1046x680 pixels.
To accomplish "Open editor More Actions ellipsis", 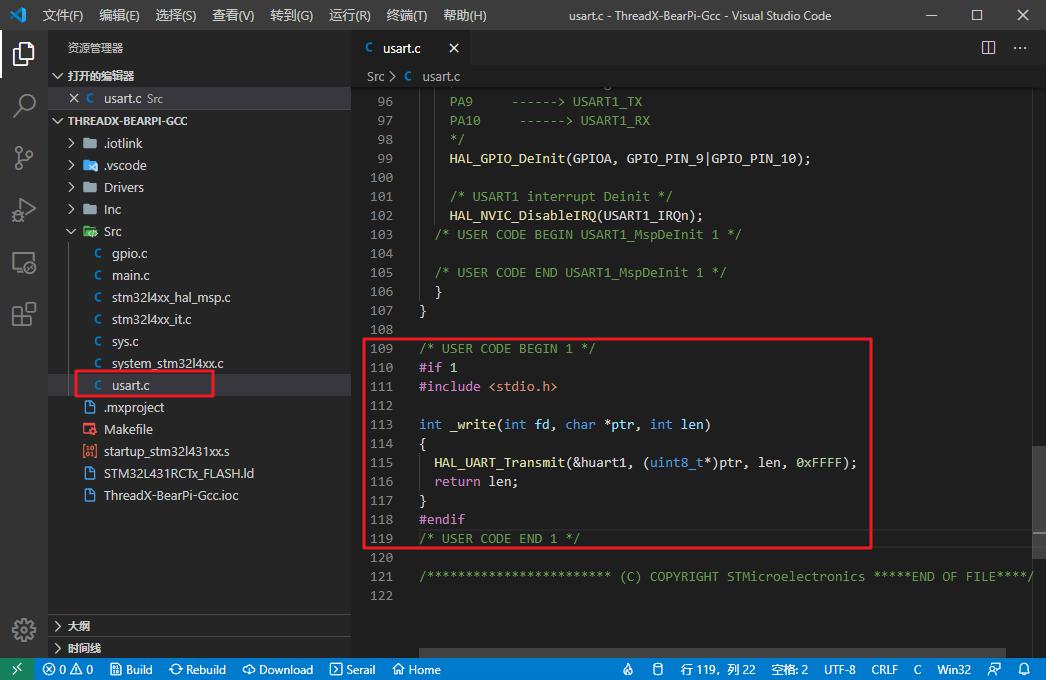I will click(x=1020, y=48).
